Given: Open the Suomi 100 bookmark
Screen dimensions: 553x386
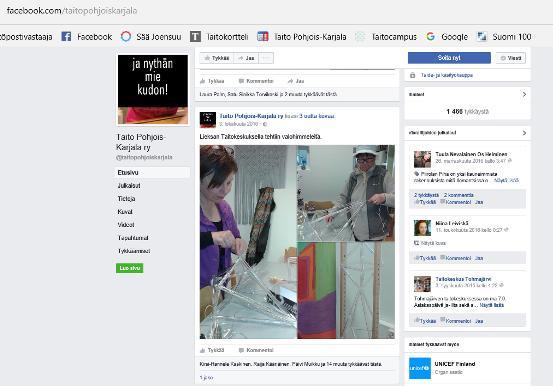Looking at the screenshot, I should (504, 37).
